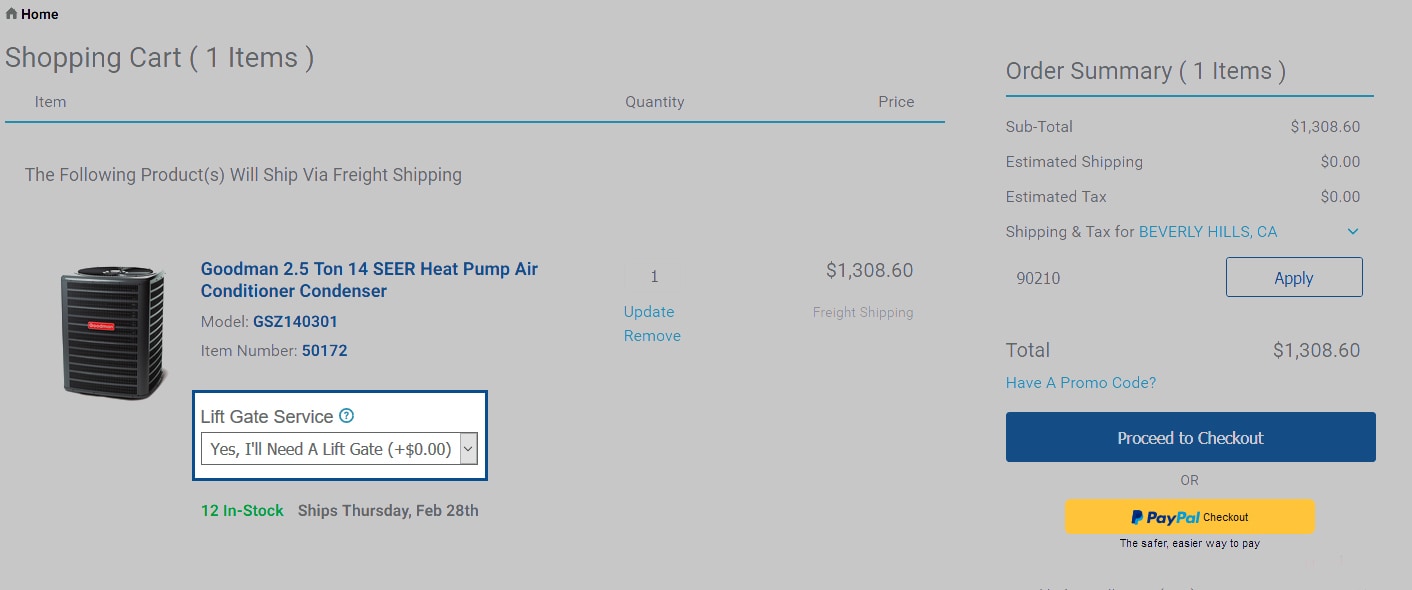
Task: Open the Lift Gate Service dropdown
Action: tap(339, 449)
